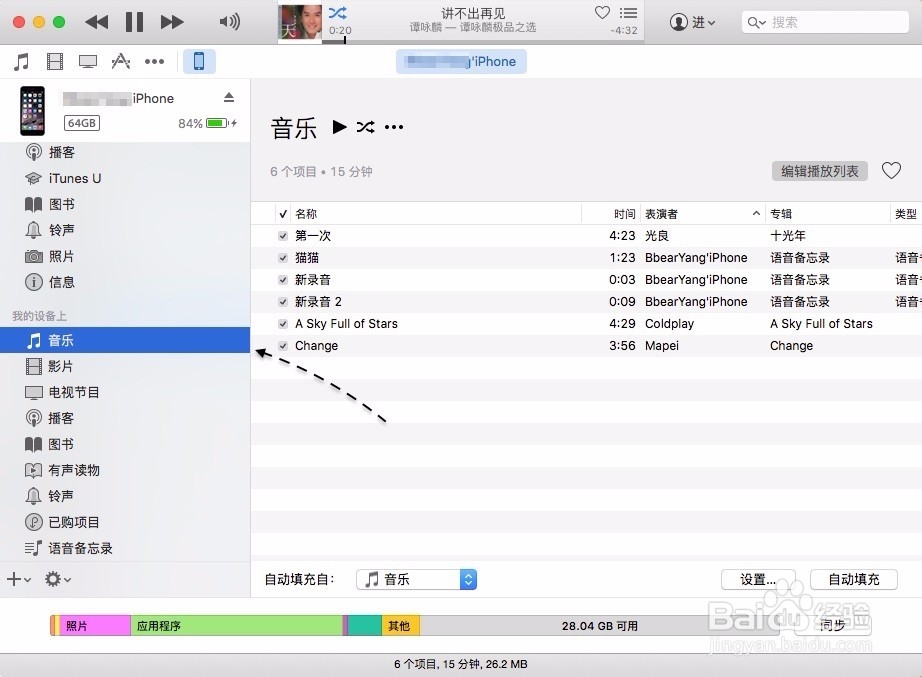The height and width of the screenshot is (677, 922).
Task: Click the iPhone name tab at the top
Action: click(462, 62)
